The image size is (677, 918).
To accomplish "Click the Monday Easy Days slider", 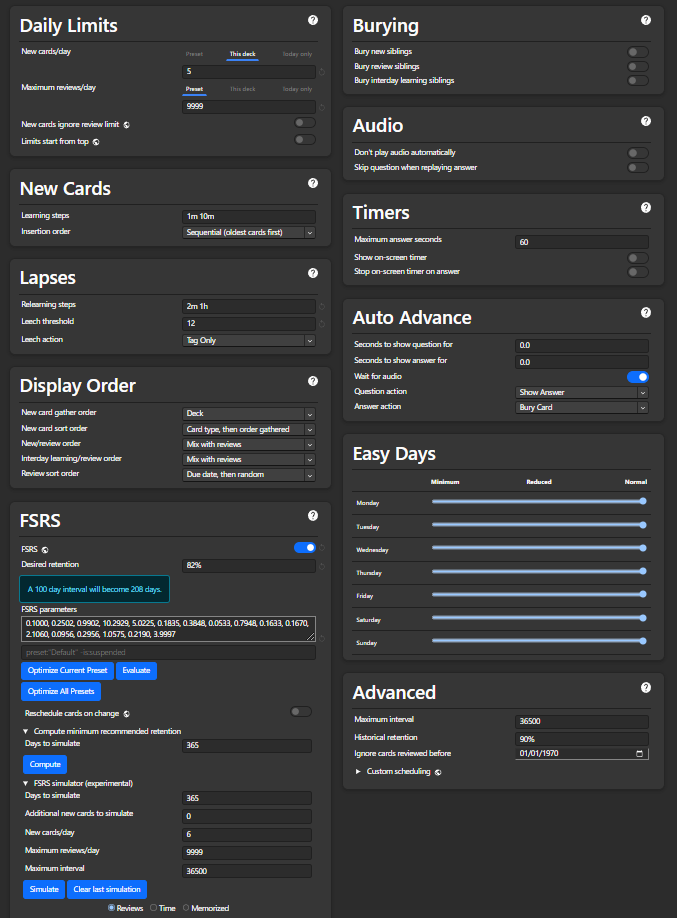I will coord(537,501).
